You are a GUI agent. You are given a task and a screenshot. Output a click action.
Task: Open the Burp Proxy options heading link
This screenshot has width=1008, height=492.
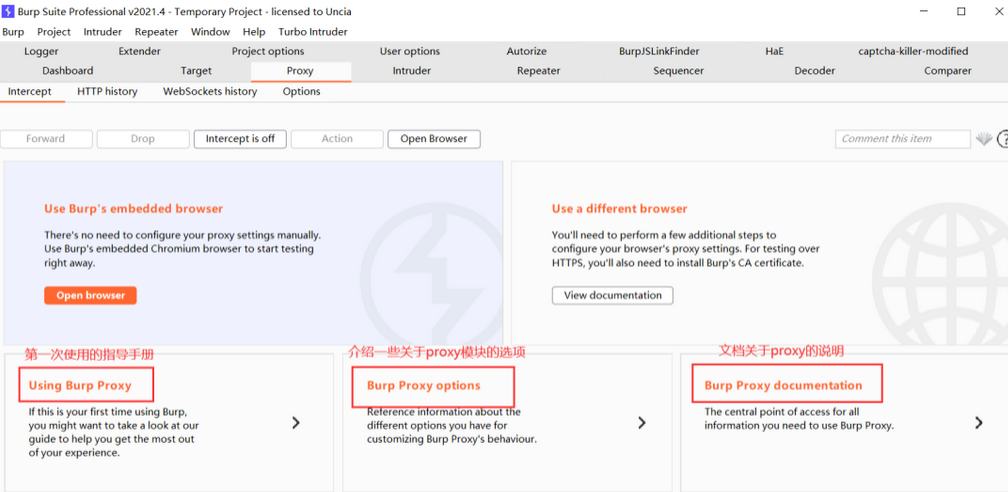coord(424,385)
